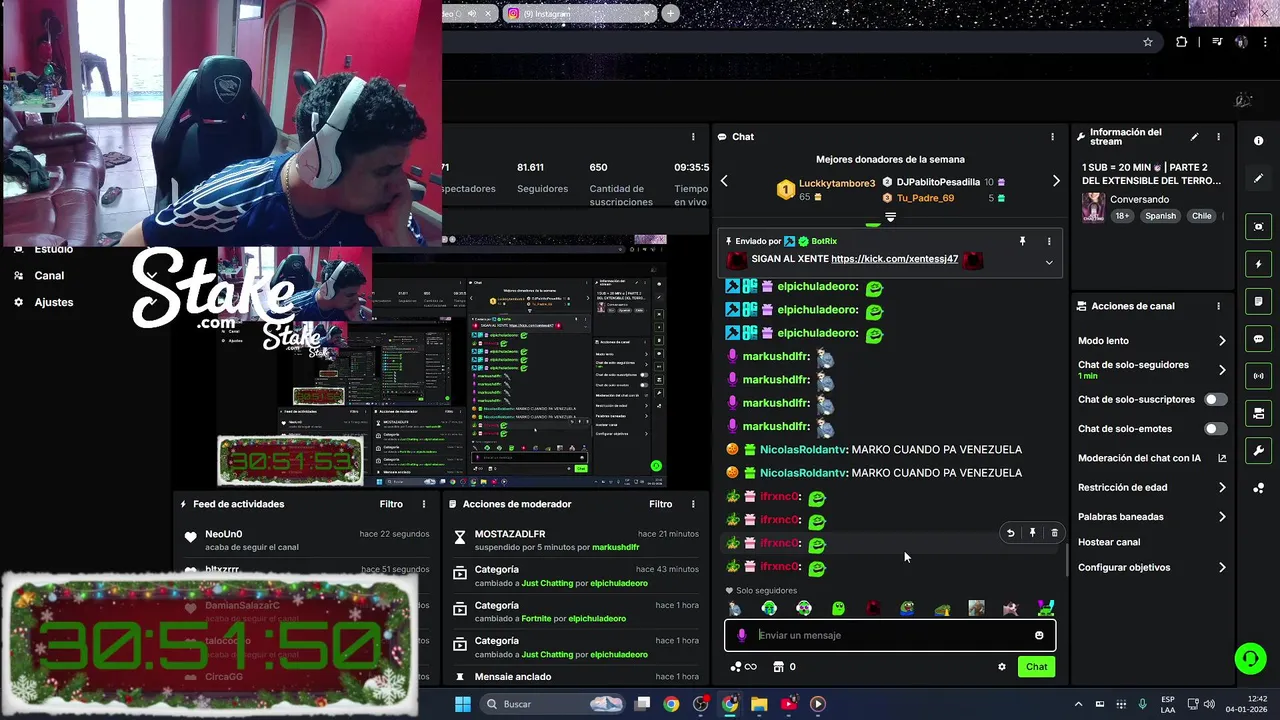The width and height of the screenshot is (1280, 720).
Task: Delete the hovered ifrxnc0 chat message
Action: 1054,533
